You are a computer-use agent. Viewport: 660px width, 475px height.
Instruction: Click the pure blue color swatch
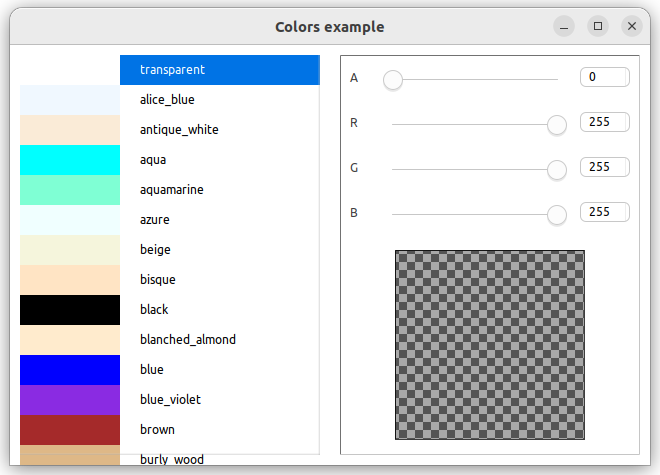point(70,370)
